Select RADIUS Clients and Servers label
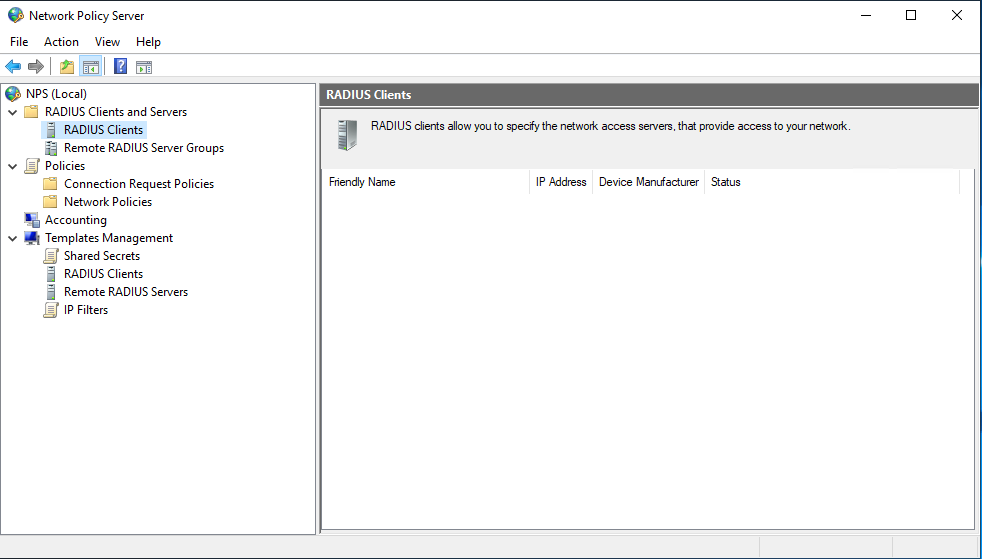 [116, 112]
